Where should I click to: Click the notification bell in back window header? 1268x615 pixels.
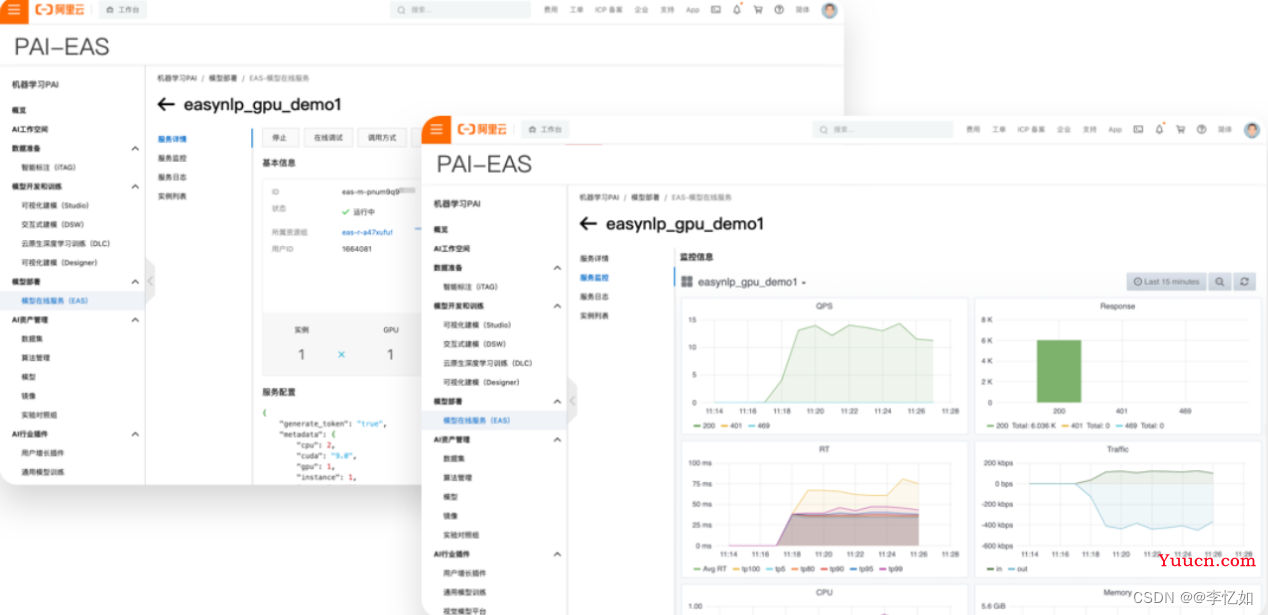pyautogui.click(x=737, y=9)
